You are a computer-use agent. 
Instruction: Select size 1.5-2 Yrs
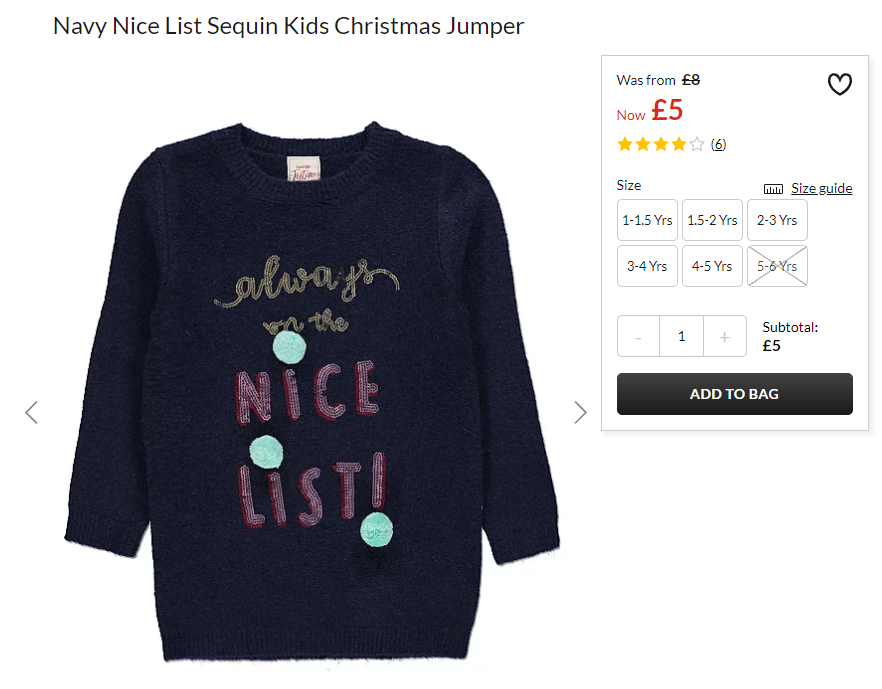[712, 220]
